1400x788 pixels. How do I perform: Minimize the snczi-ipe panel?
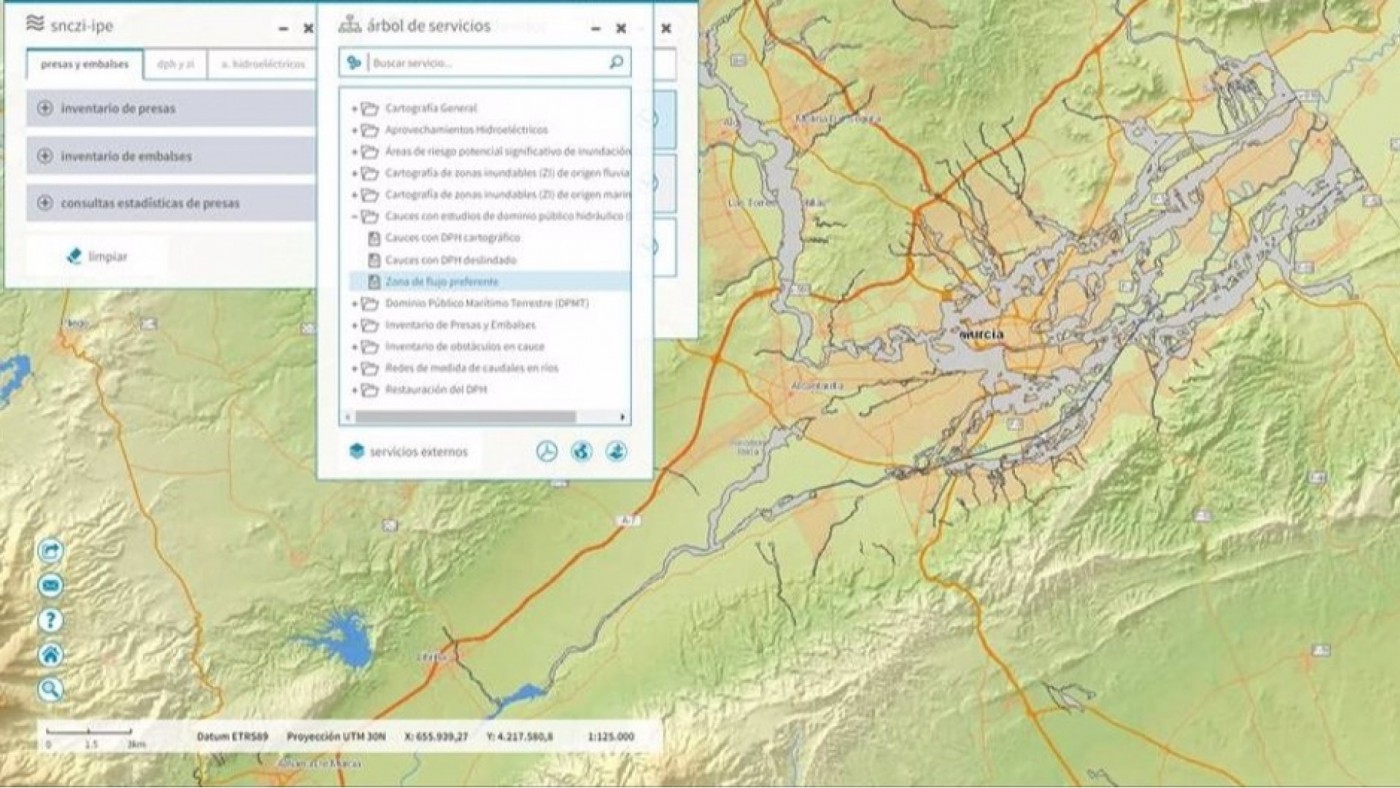[284, 28]
